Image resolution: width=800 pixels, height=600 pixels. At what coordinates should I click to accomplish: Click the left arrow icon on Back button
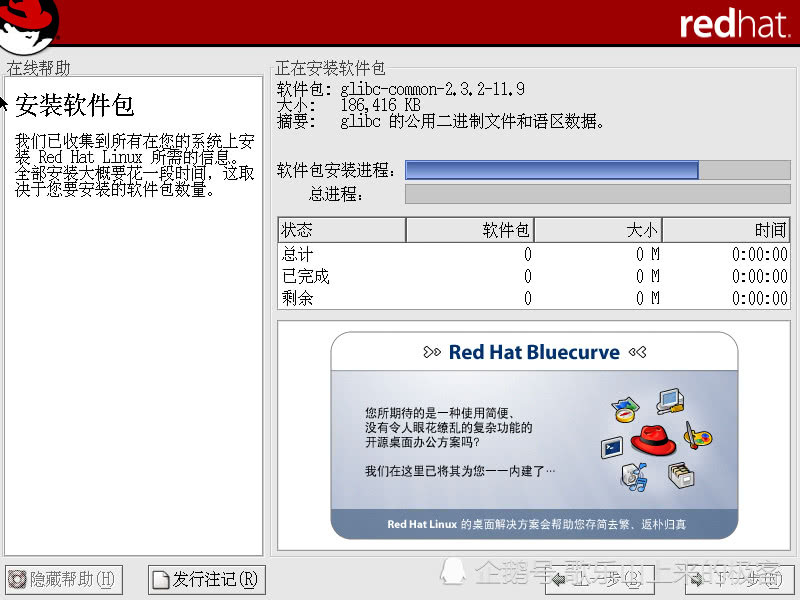[559, 580]
